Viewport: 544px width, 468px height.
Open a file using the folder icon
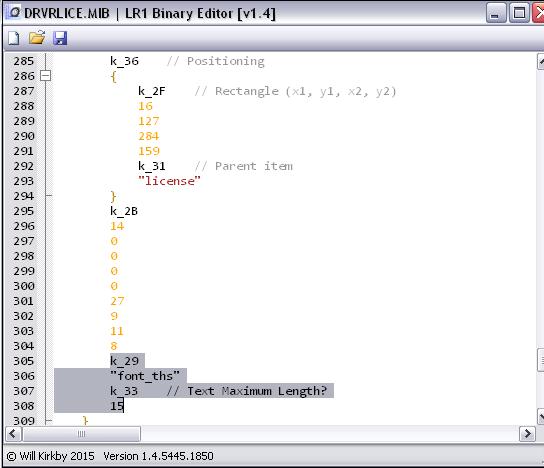tap(37, 37)
